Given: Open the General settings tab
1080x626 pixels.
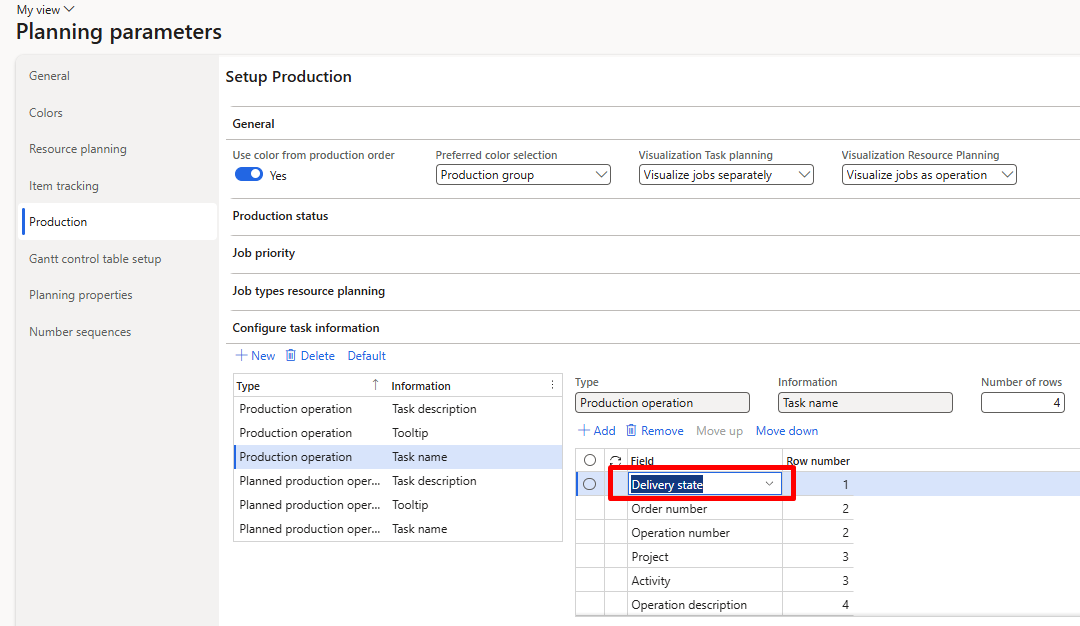Looking at the screenshot, I should pos(49,76).
